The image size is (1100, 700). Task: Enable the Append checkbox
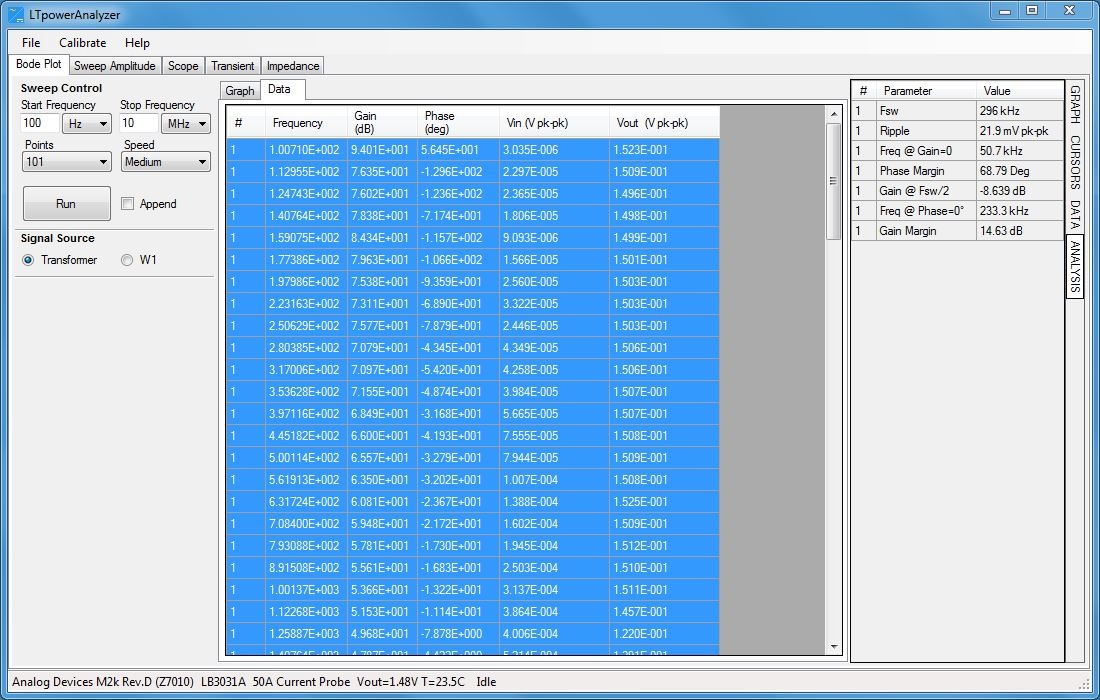pos(127,204)
